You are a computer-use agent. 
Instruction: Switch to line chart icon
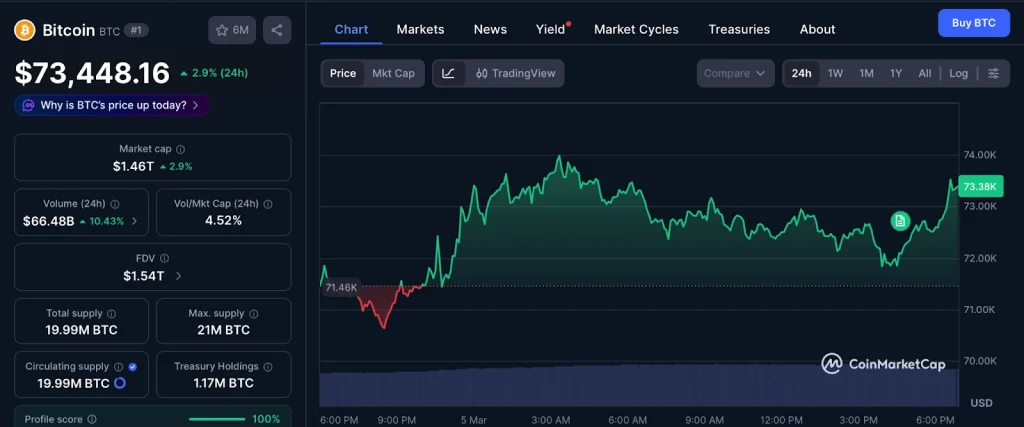[x=449, y=73]
